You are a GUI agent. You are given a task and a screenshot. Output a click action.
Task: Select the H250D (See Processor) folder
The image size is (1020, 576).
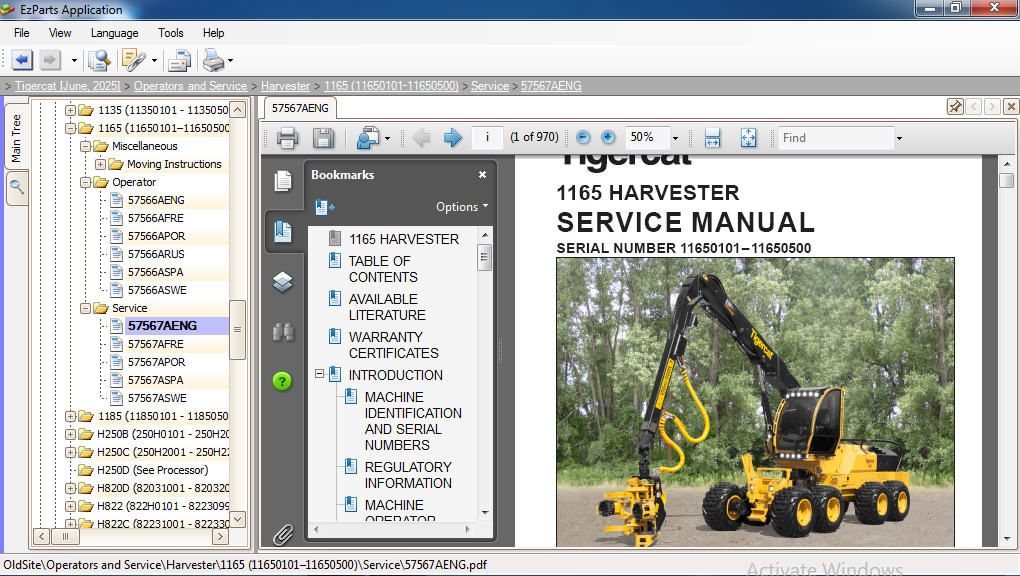tap(152, 470)
